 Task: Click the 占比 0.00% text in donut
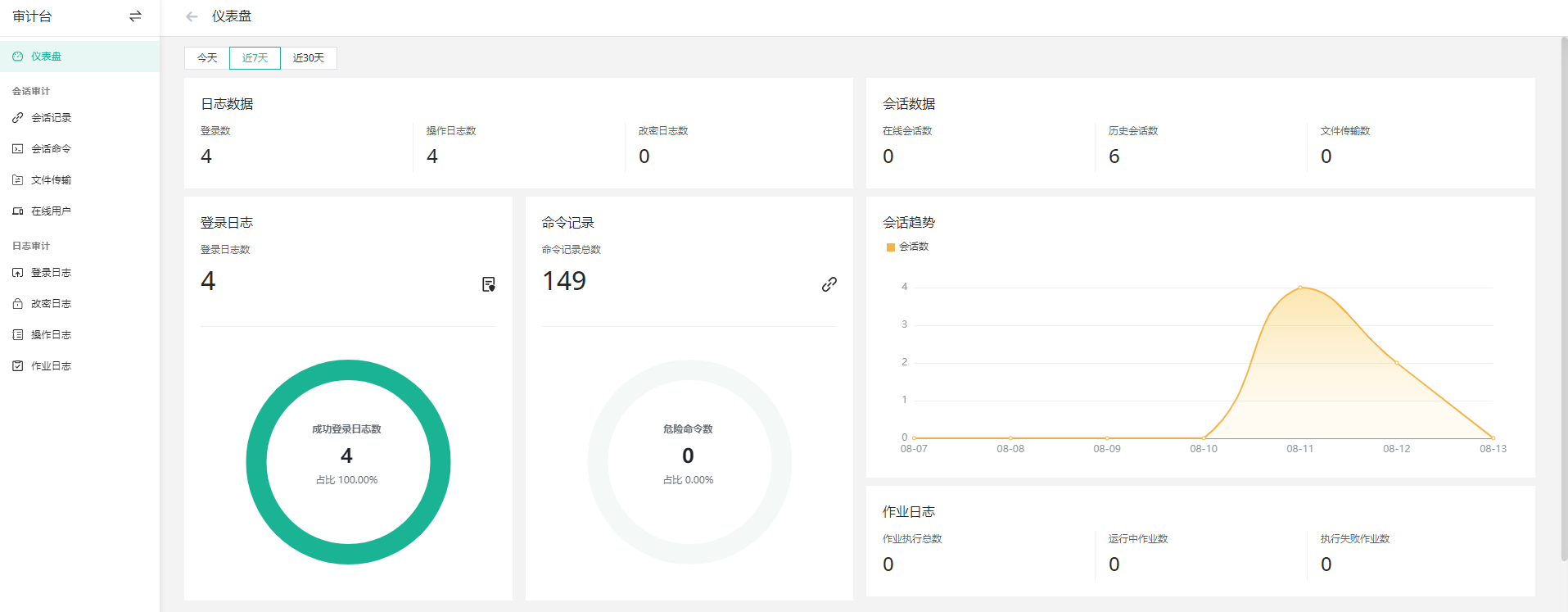coord(689,480)
